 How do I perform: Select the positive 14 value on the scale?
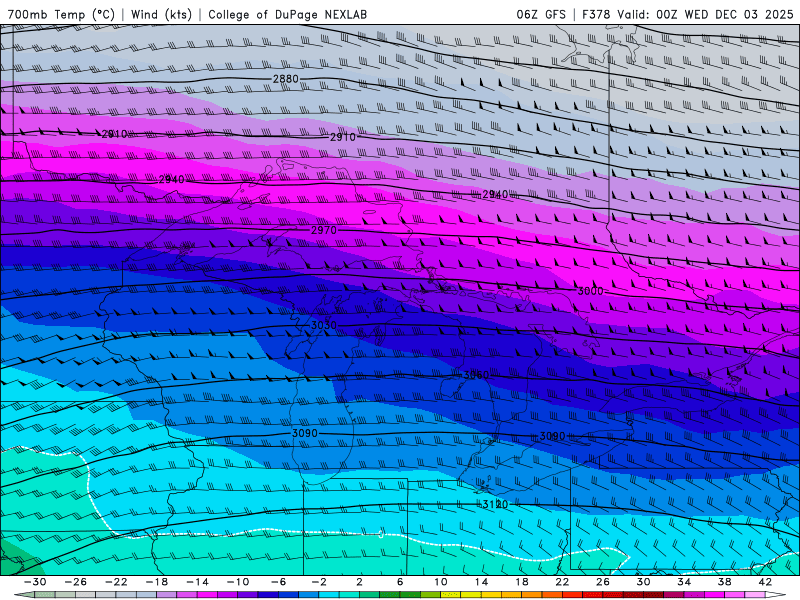tap(482, 582)
